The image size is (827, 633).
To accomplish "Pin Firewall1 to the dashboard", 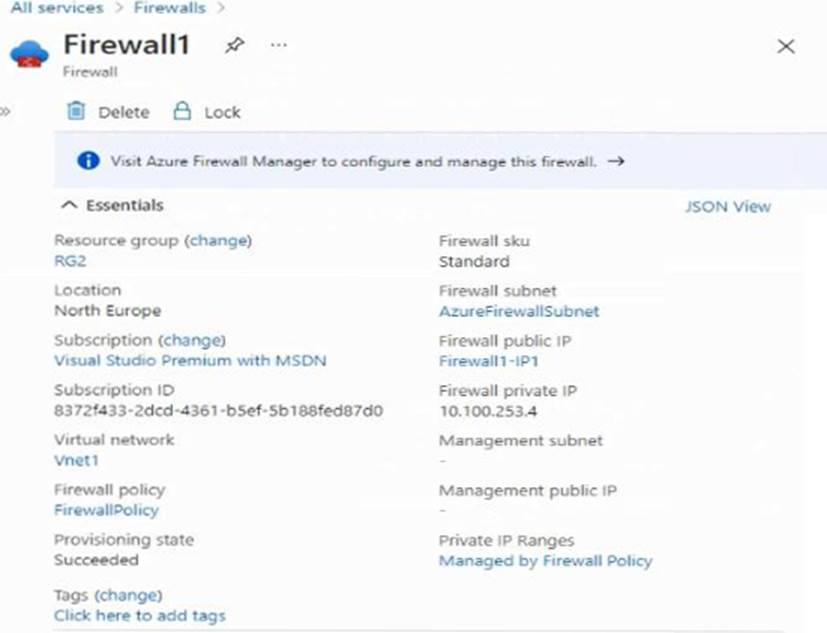I will pyautogui.click(x=235, y=45).
